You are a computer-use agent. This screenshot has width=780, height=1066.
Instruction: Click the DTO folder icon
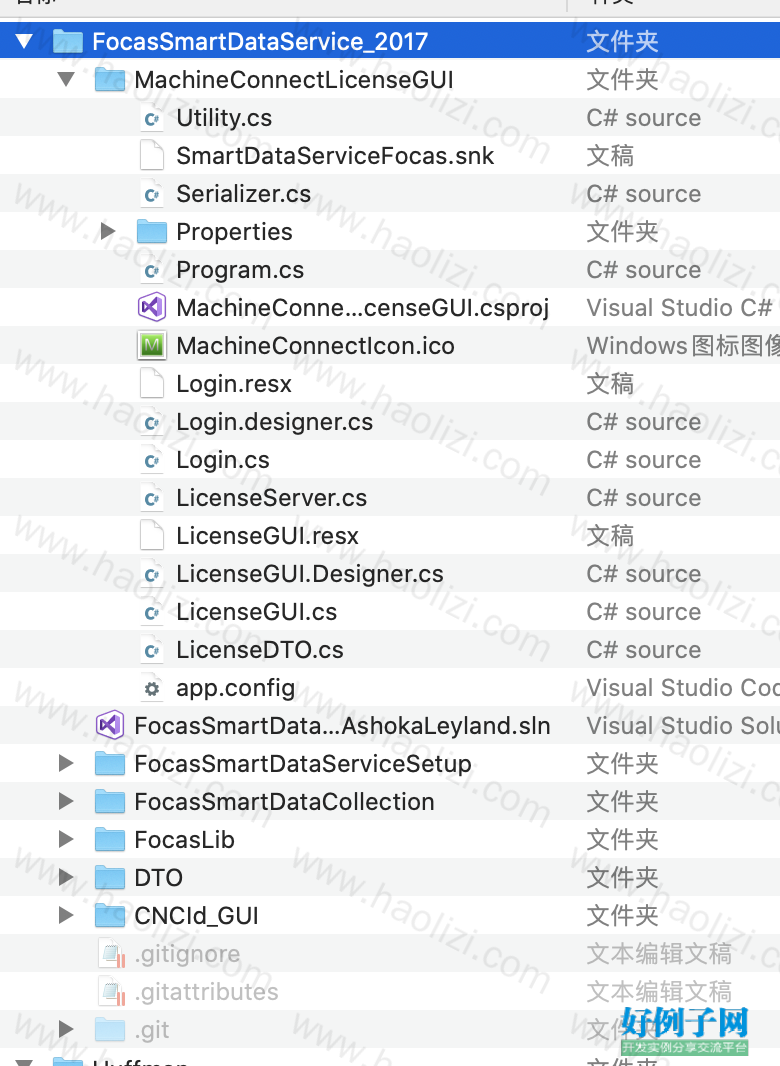pyautogui.click(x=109, y=878)
